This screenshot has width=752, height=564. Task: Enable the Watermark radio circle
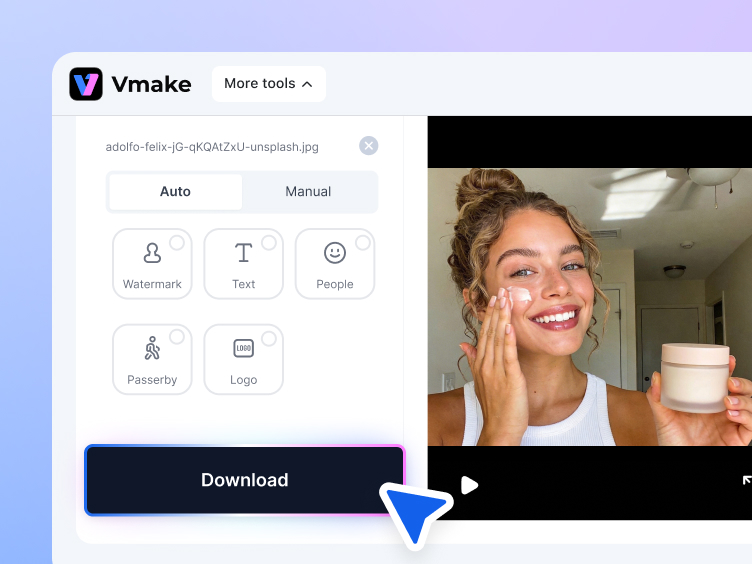point(177,243)
